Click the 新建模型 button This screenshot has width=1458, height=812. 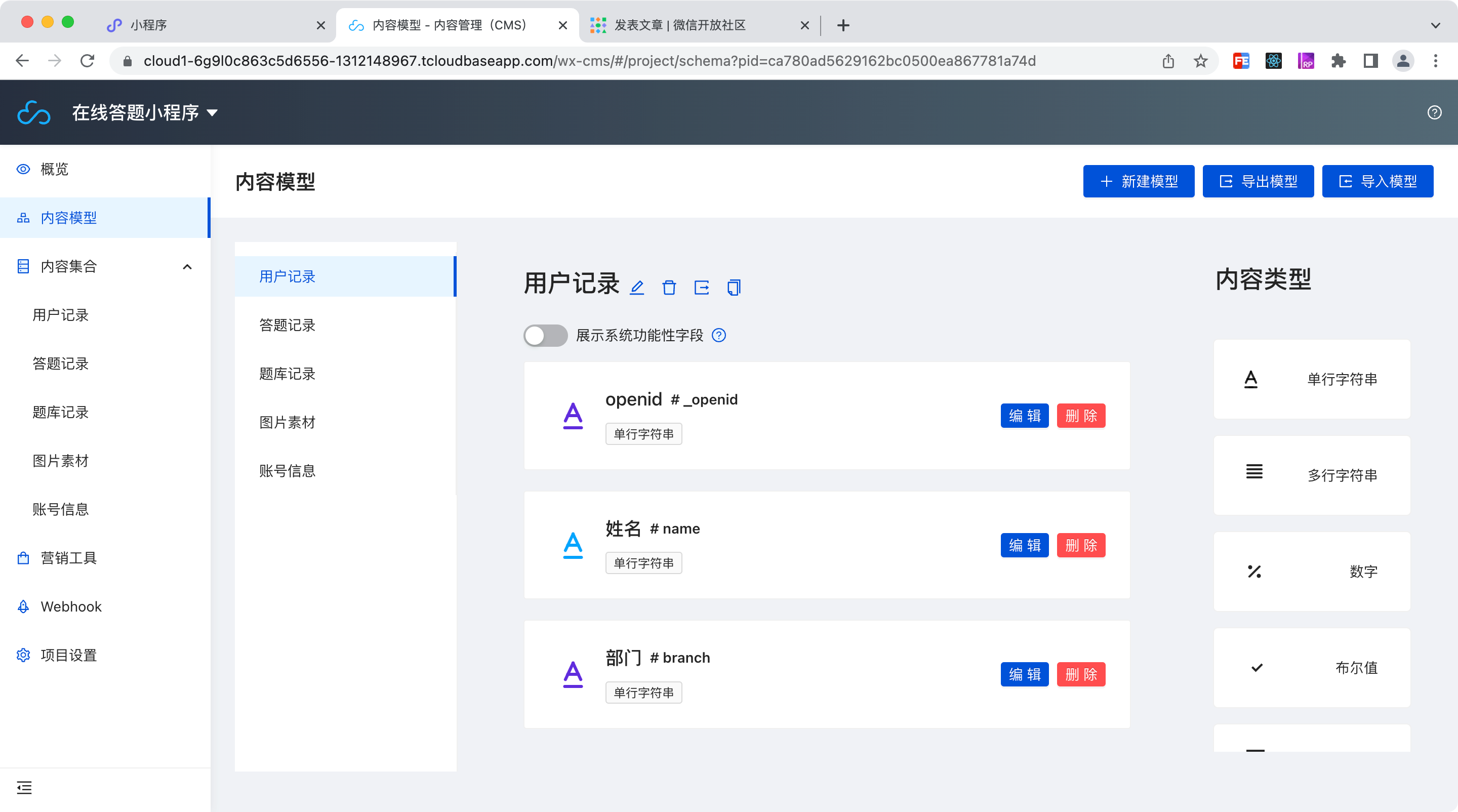point(1138,181)
